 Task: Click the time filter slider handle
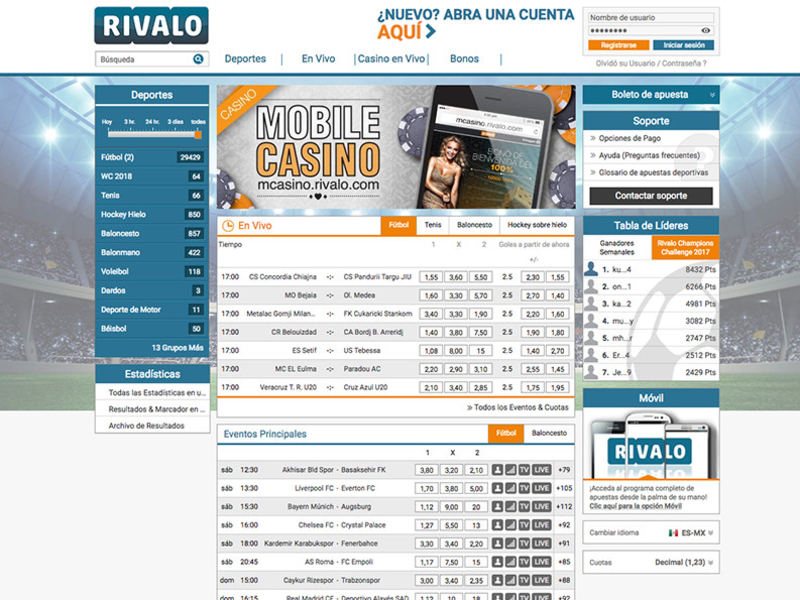(x=198, y=134)
